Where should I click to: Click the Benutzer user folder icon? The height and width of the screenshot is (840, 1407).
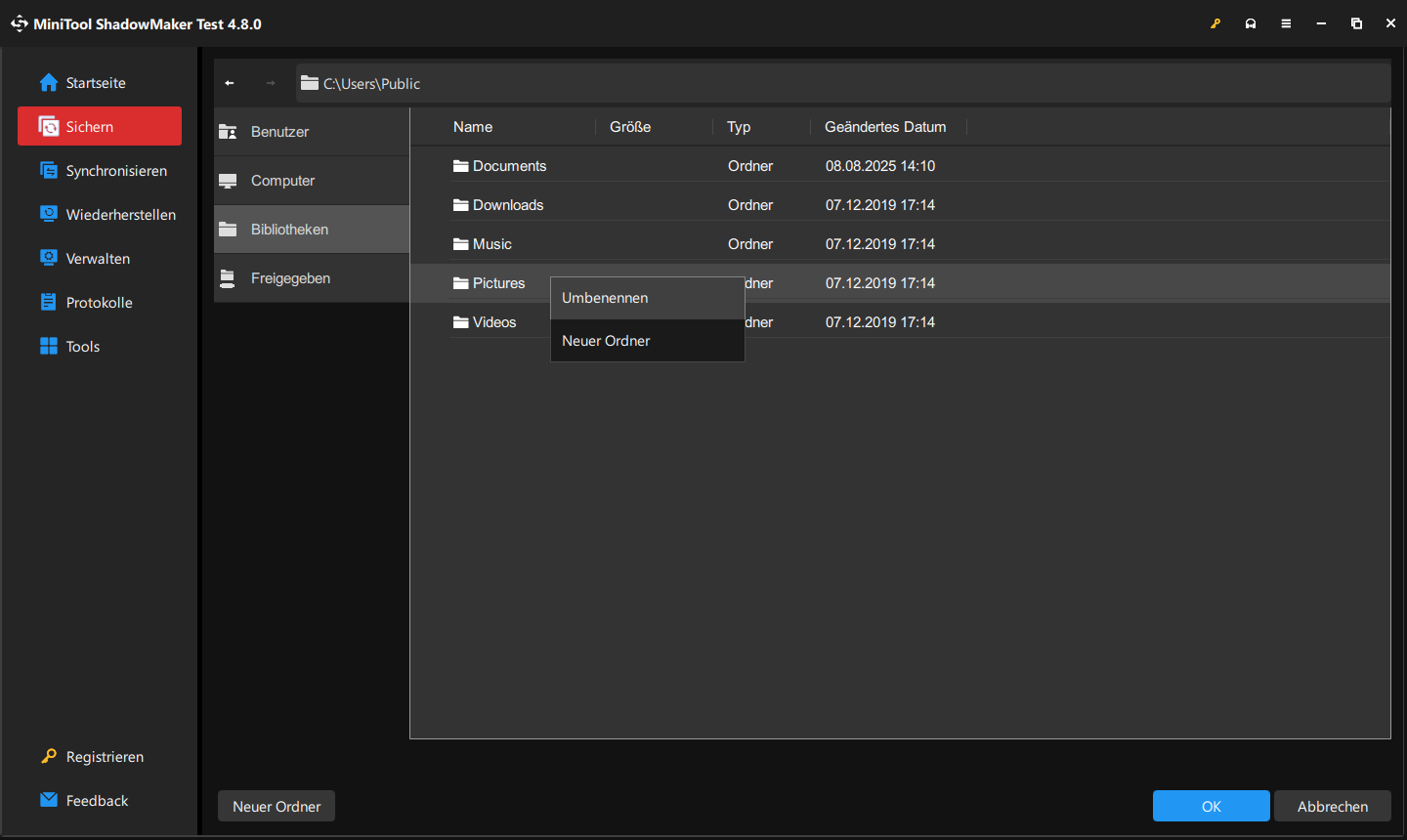coord(228,132)
